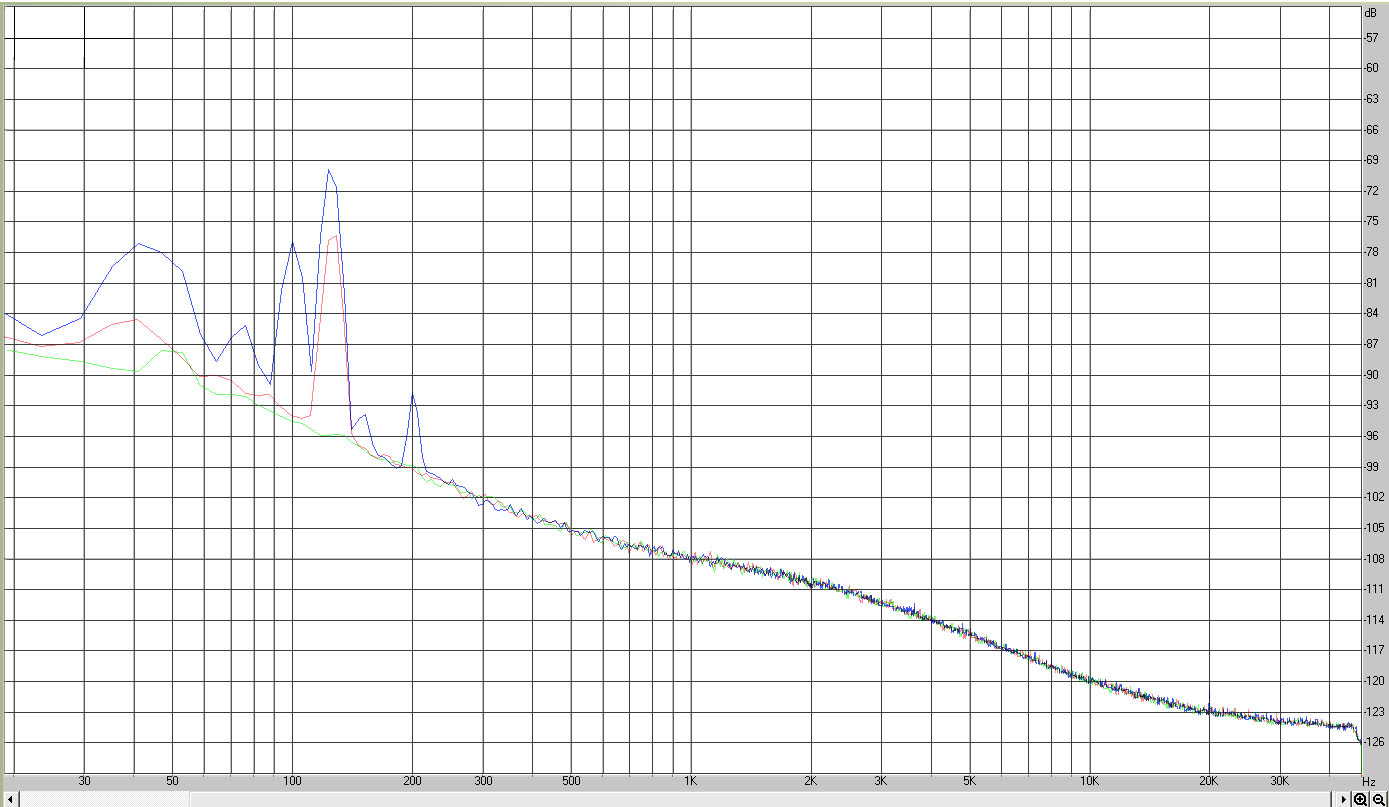This screenshot has width=1389, height=807.
Task: Select the -99 dB axis label
Action: tap(1371, 466)
